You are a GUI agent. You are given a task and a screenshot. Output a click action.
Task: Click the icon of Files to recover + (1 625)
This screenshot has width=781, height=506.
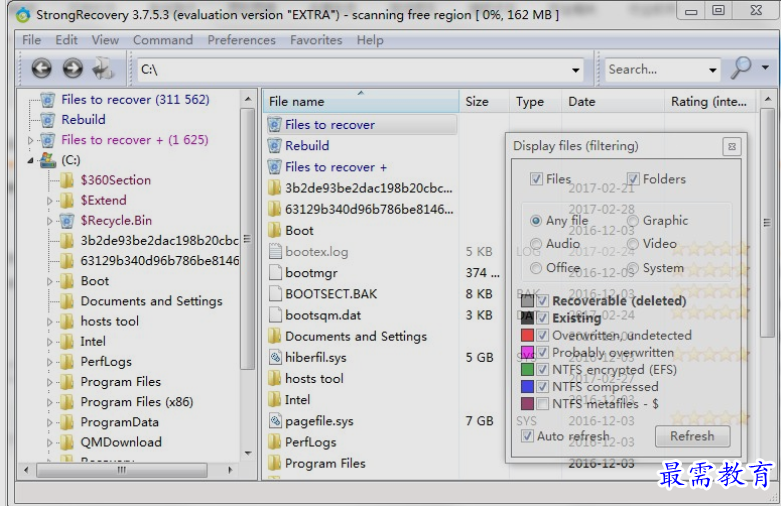(48, 140)
